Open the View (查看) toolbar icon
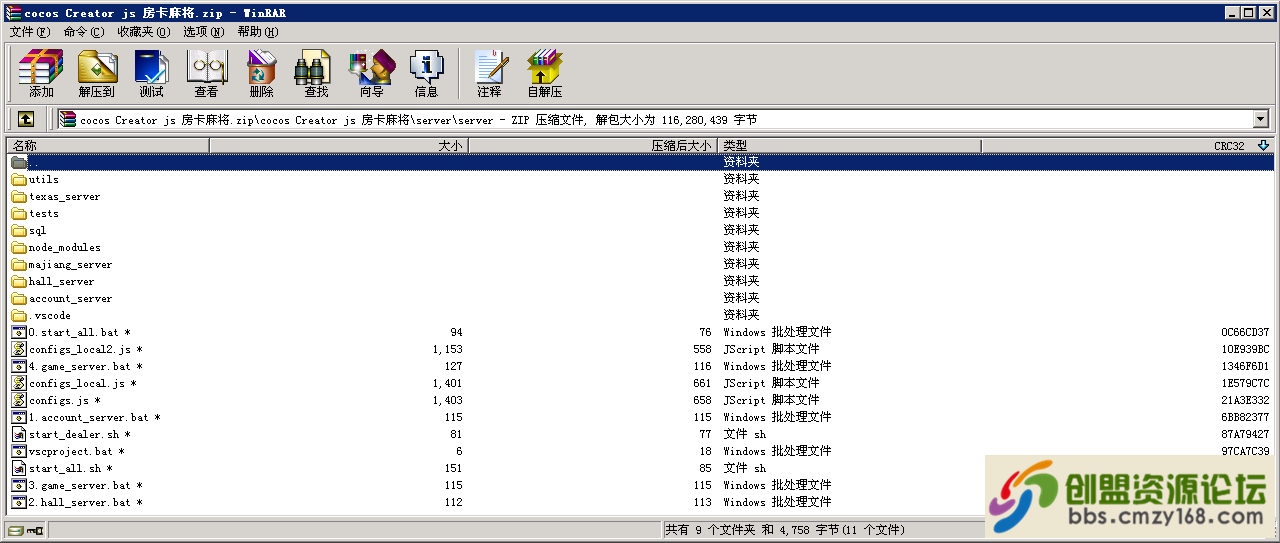1280x543 pixels. (x=207, y=73)
